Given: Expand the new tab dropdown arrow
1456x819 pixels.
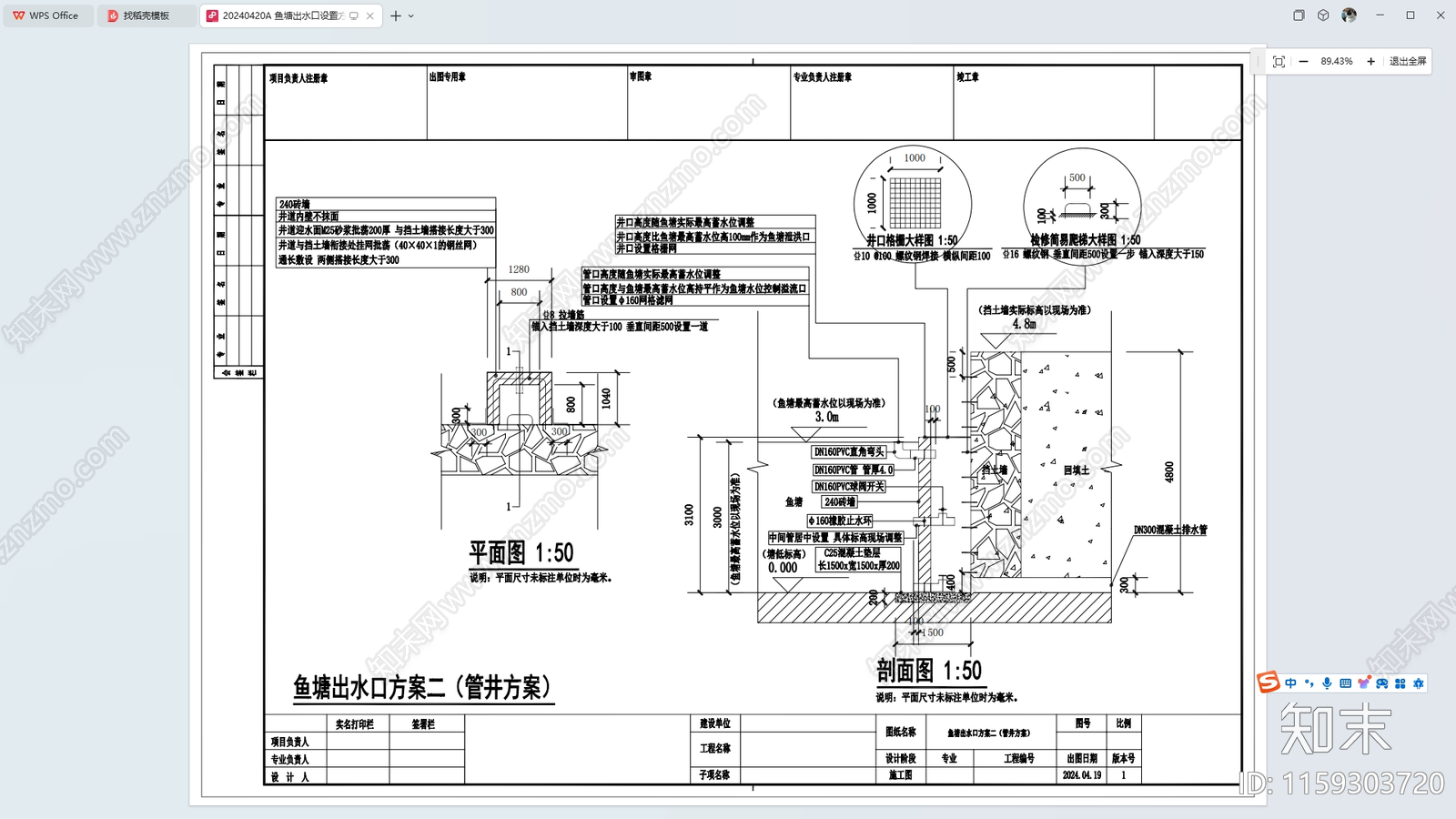Looking at the screenshot, I should click(x=411, y=15).
